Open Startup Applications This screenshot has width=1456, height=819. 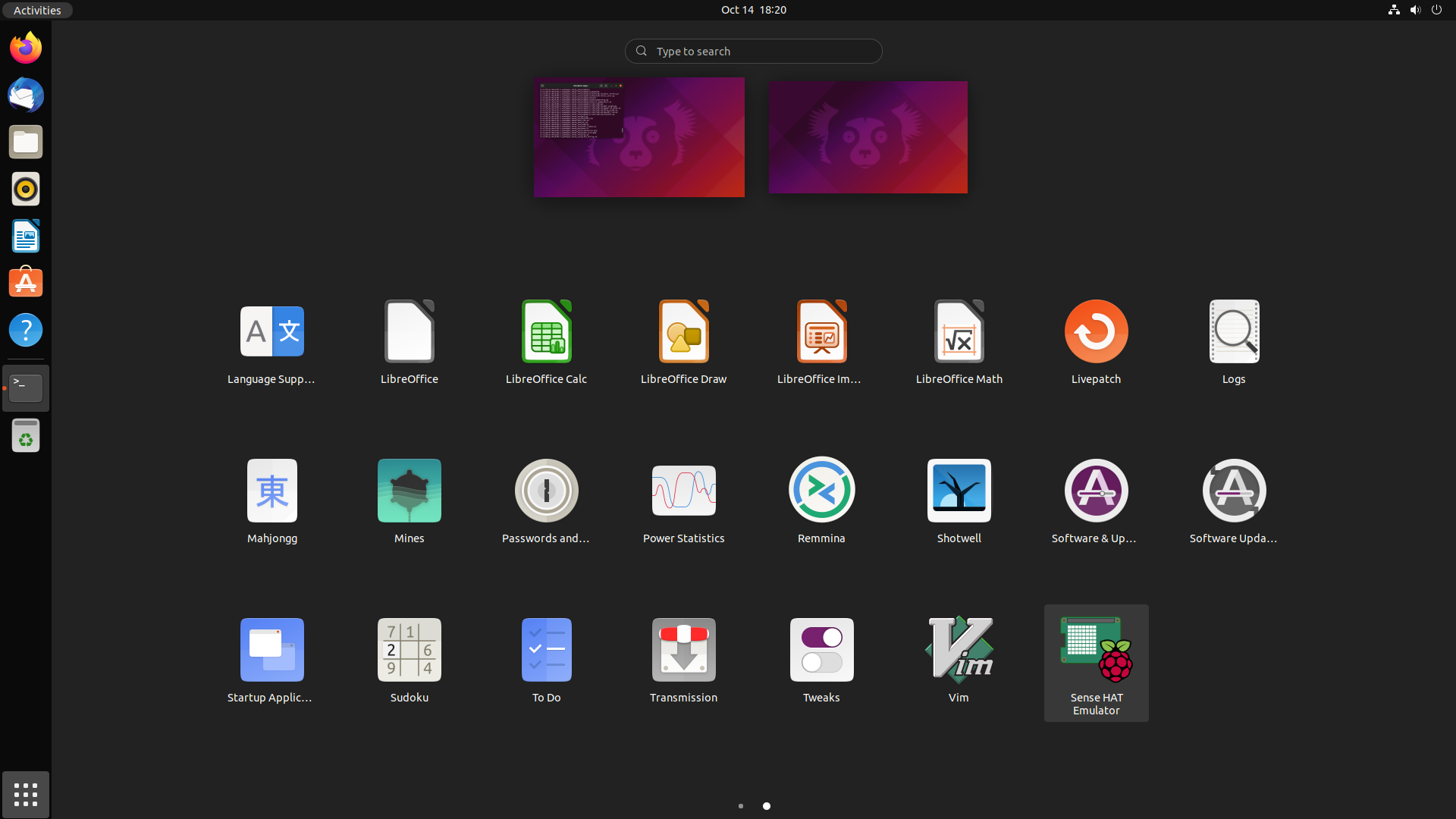pos(271,661)
